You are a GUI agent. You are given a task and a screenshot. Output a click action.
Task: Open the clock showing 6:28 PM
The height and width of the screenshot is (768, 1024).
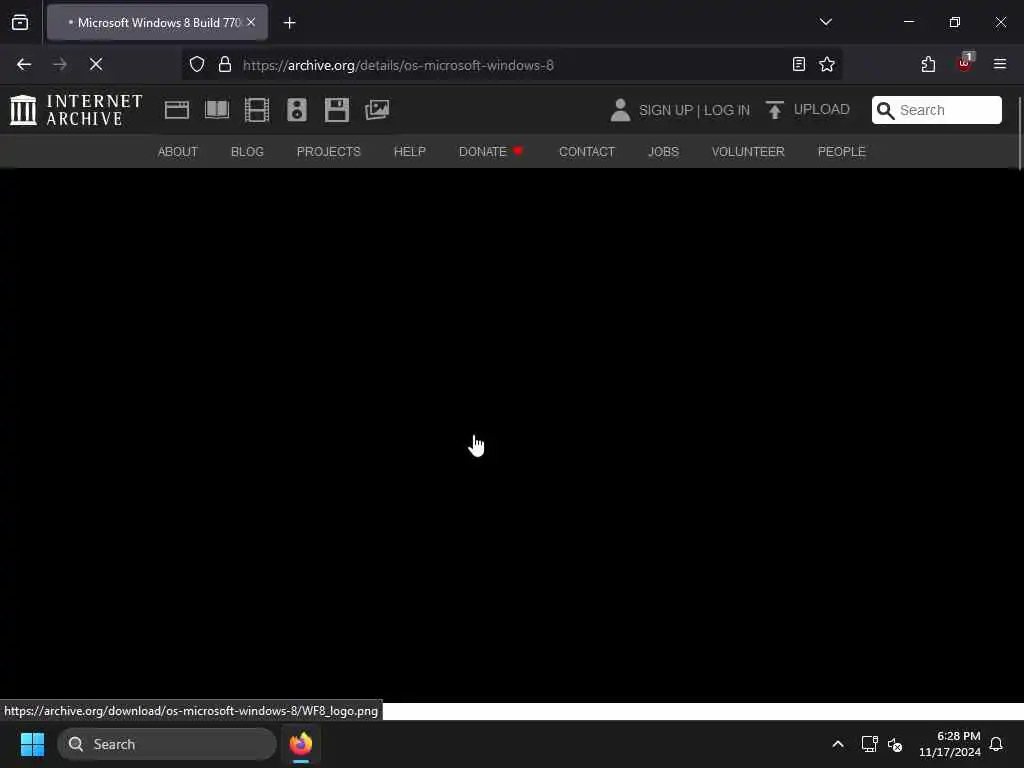950,744
